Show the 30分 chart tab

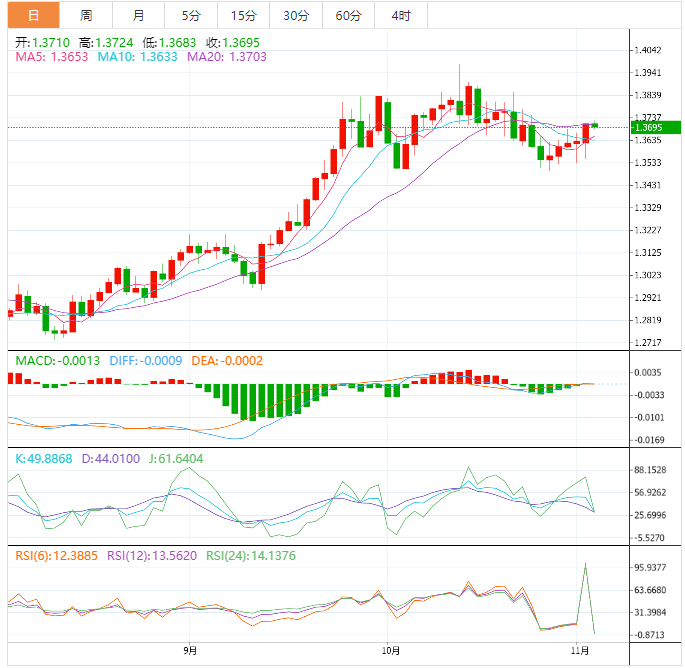[x=296, y=15]
